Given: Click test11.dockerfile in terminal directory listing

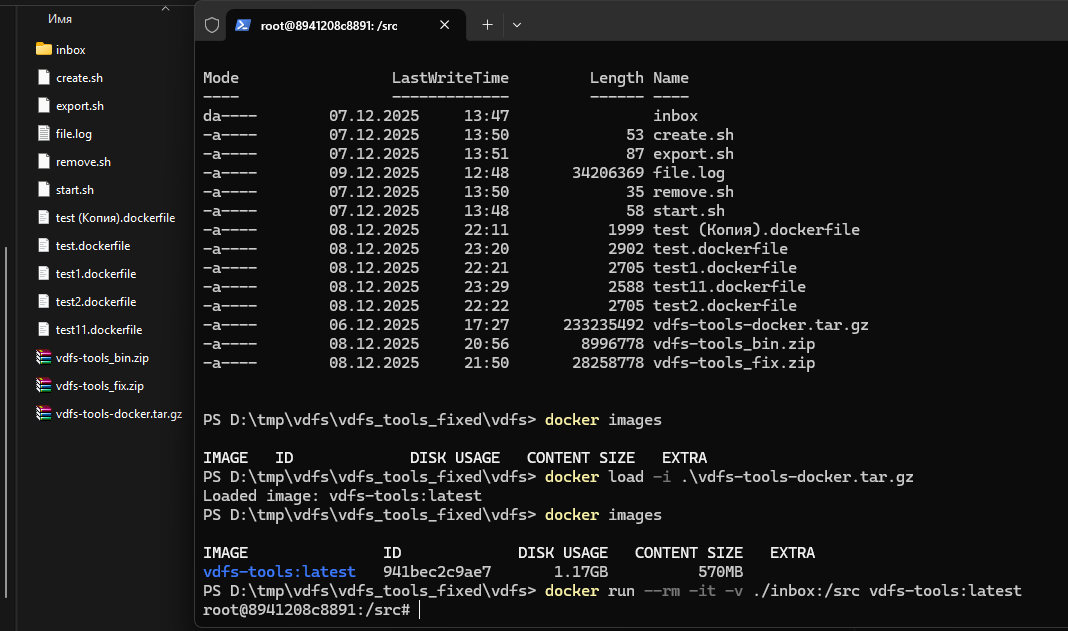Looking at the screenshot, I should point(729,287).
